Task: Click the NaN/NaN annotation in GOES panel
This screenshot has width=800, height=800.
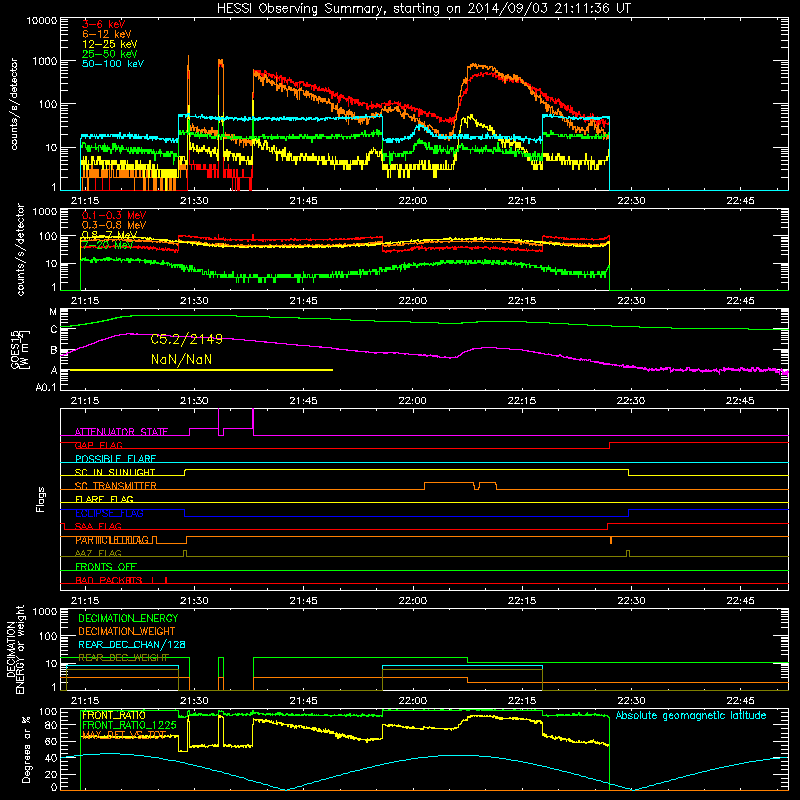Action: (181, 360)
